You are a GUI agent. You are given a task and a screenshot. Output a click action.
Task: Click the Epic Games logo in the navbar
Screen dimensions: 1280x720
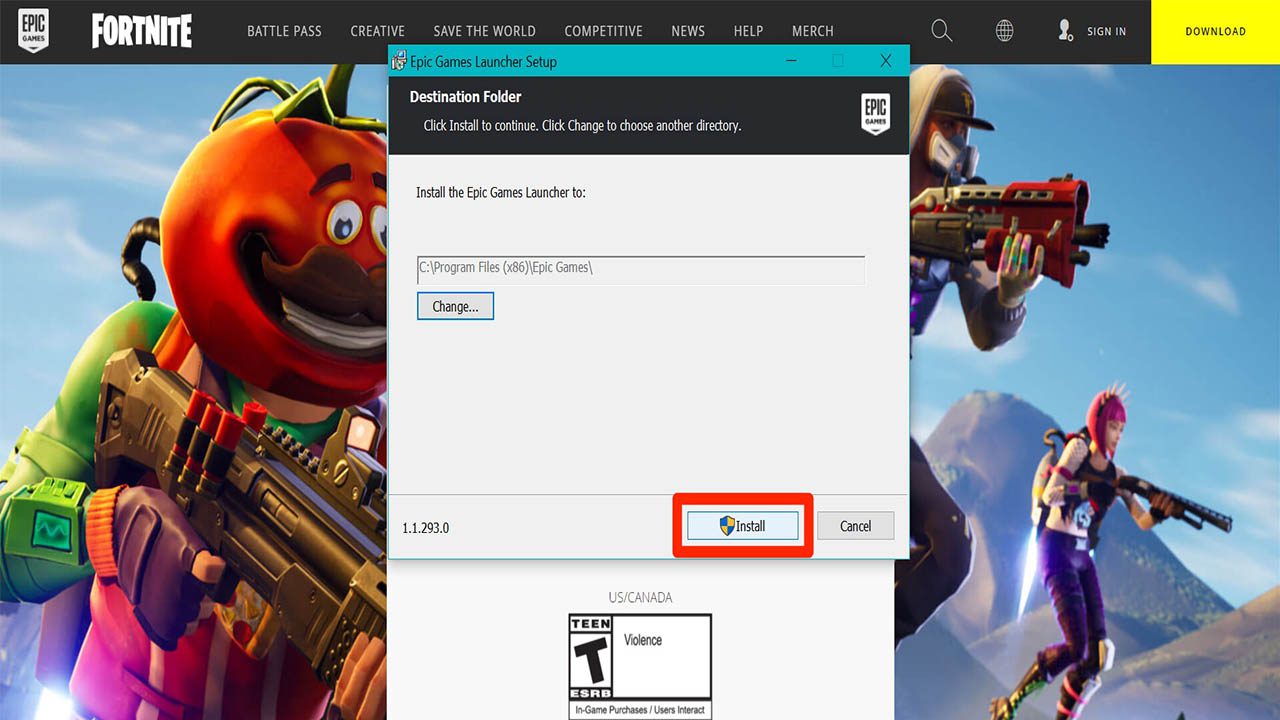tap(32, 31)
